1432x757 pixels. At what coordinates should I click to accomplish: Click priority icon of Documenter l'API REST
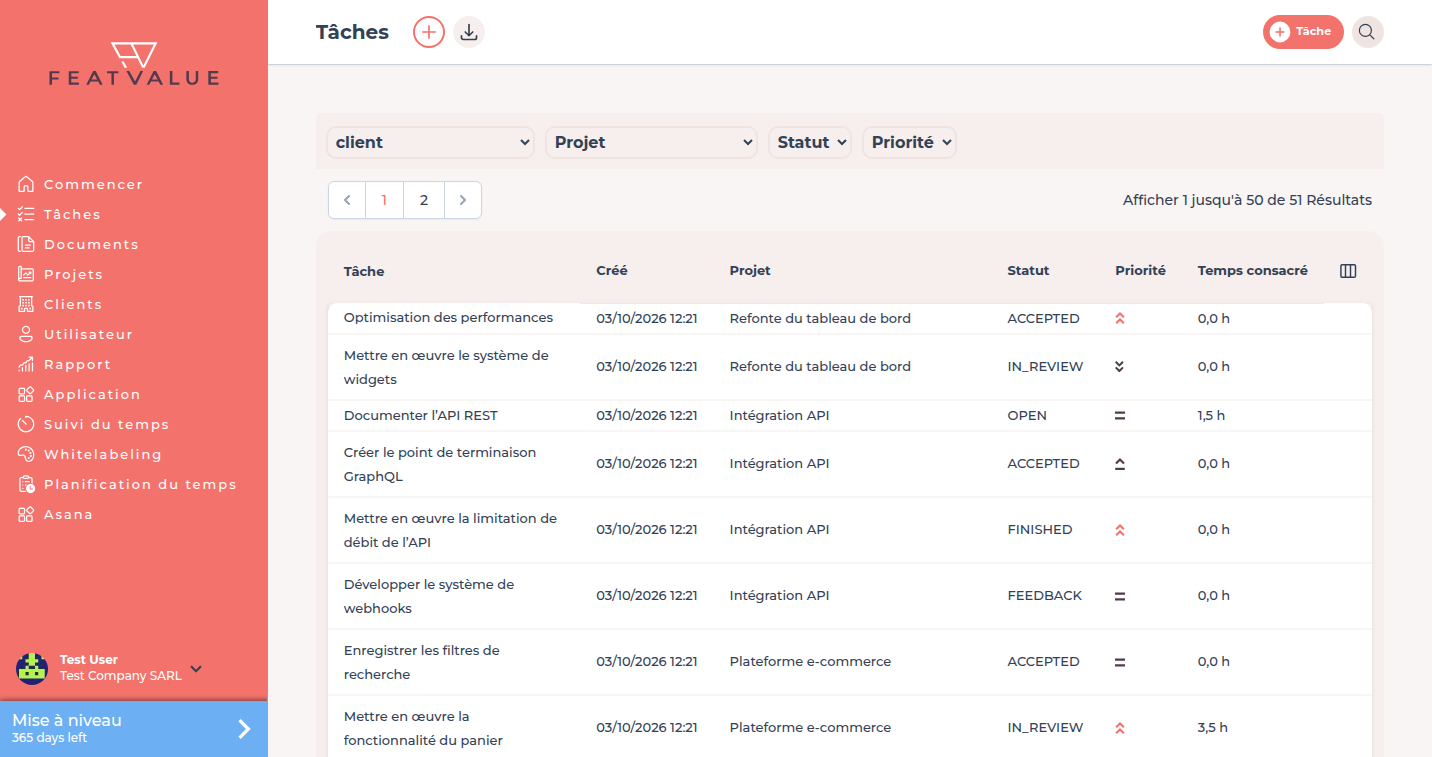click(x=1120, y=416)
